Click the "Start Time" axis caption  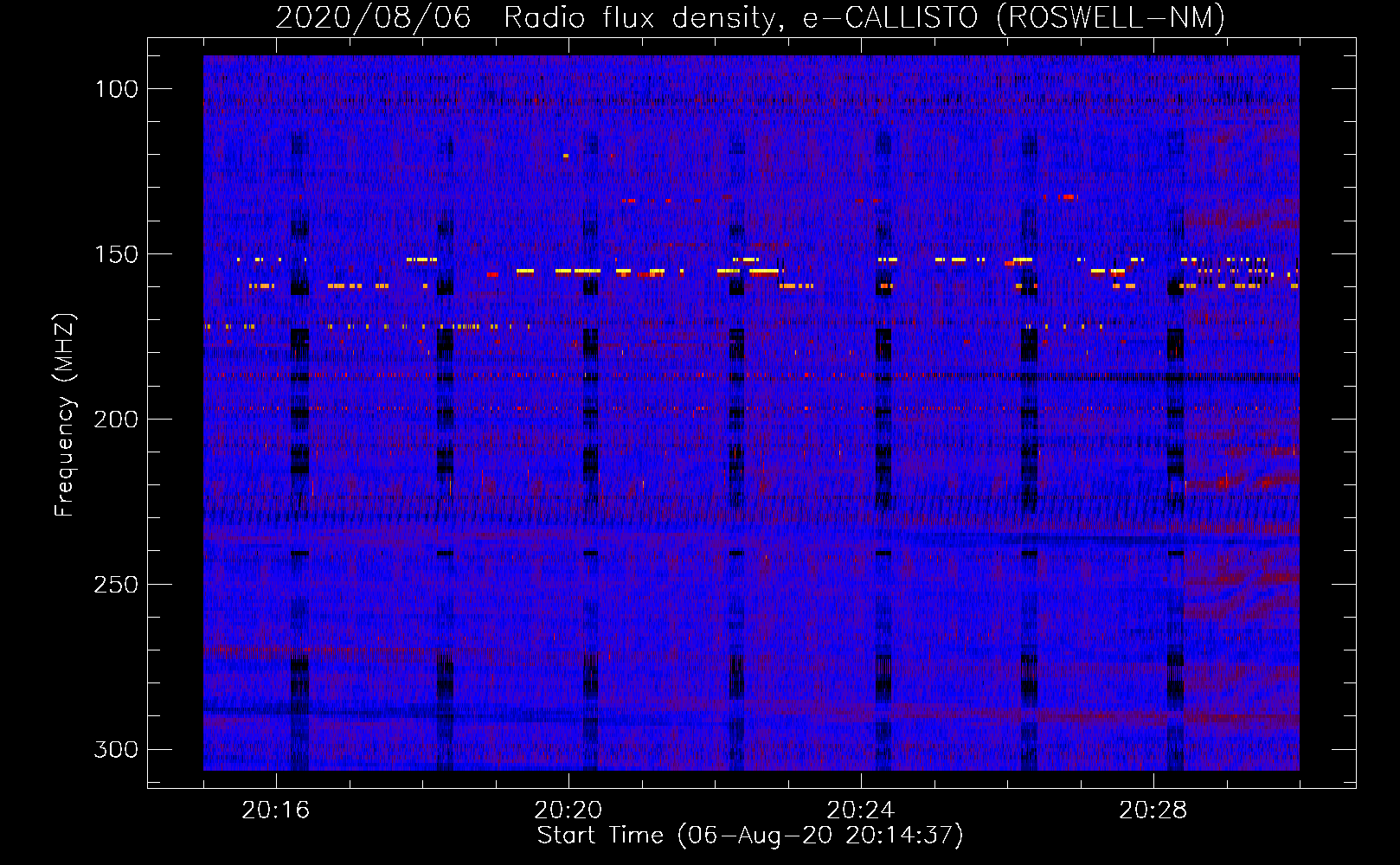(750, 836)
